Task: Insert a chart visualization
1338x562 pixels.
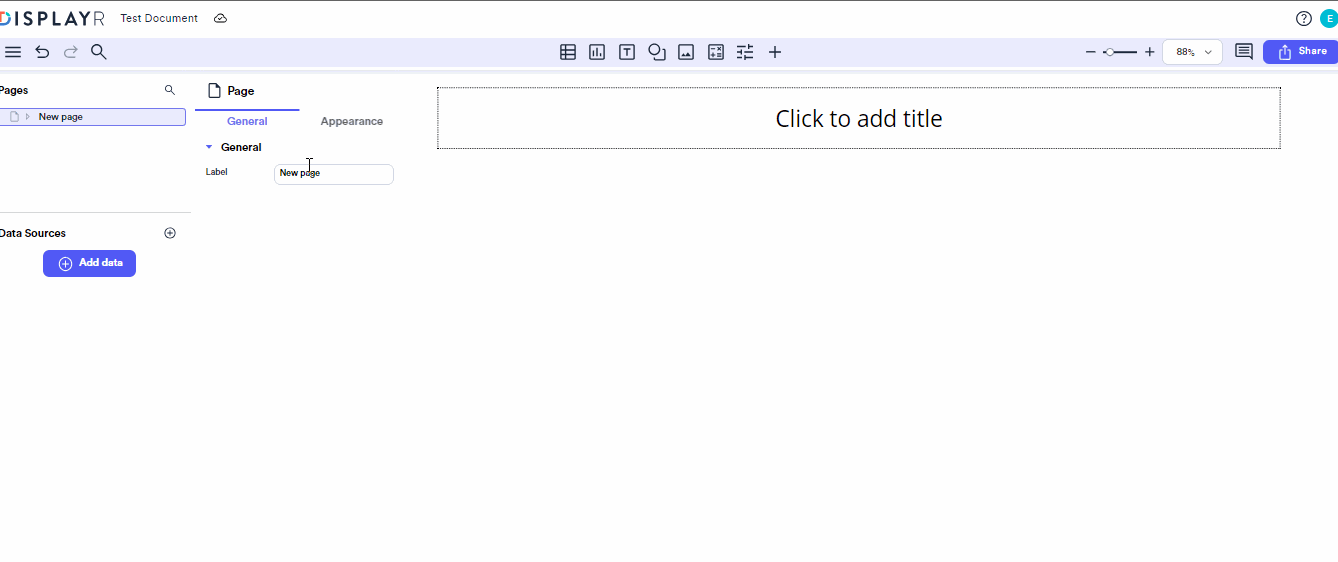Action: 597,52
